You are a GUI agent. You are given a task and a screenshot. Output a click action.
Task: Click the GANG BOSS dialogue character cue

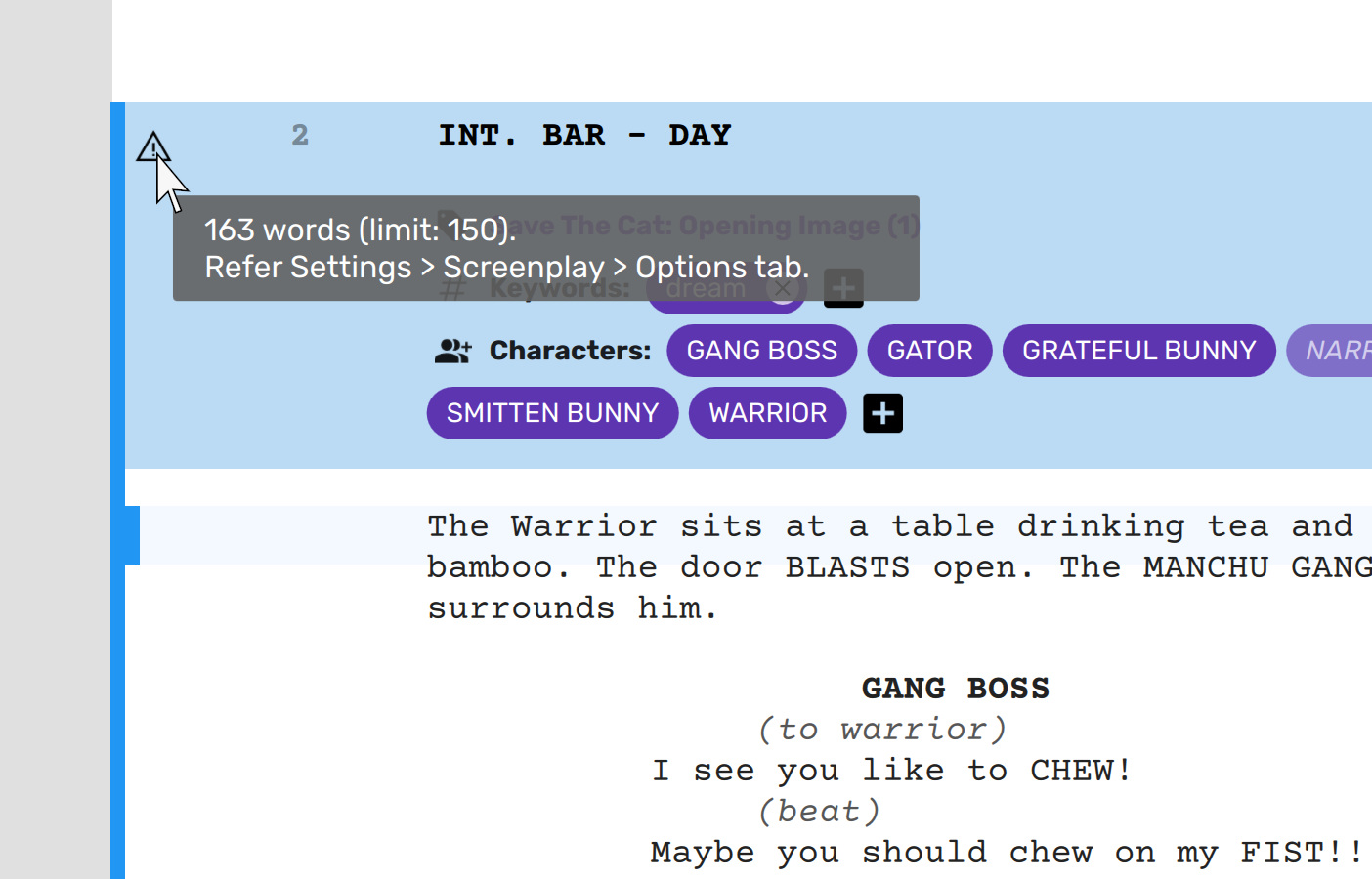coord(955,689)
